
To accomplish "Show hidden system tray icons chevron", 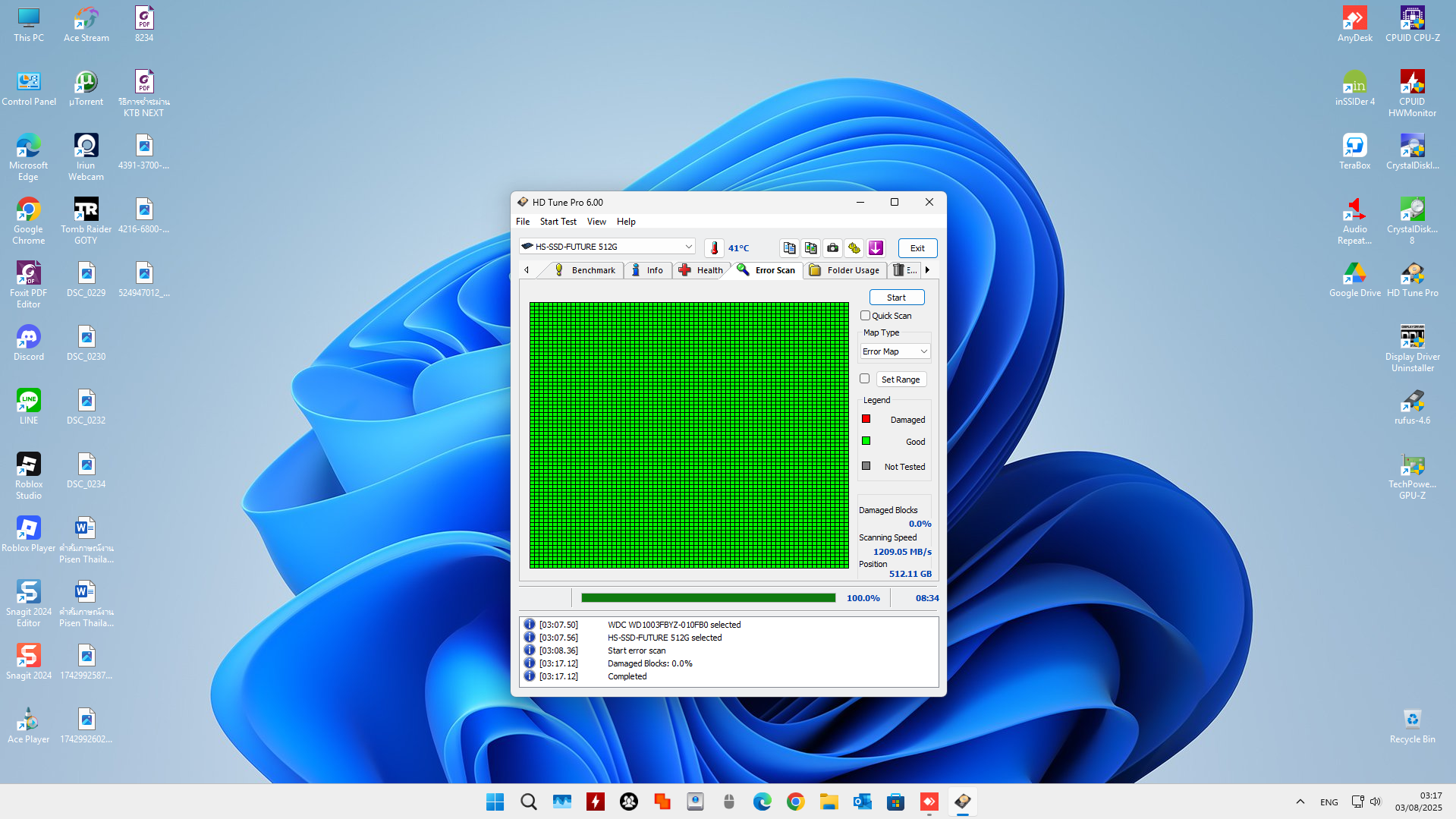I will click(1300, 802).
